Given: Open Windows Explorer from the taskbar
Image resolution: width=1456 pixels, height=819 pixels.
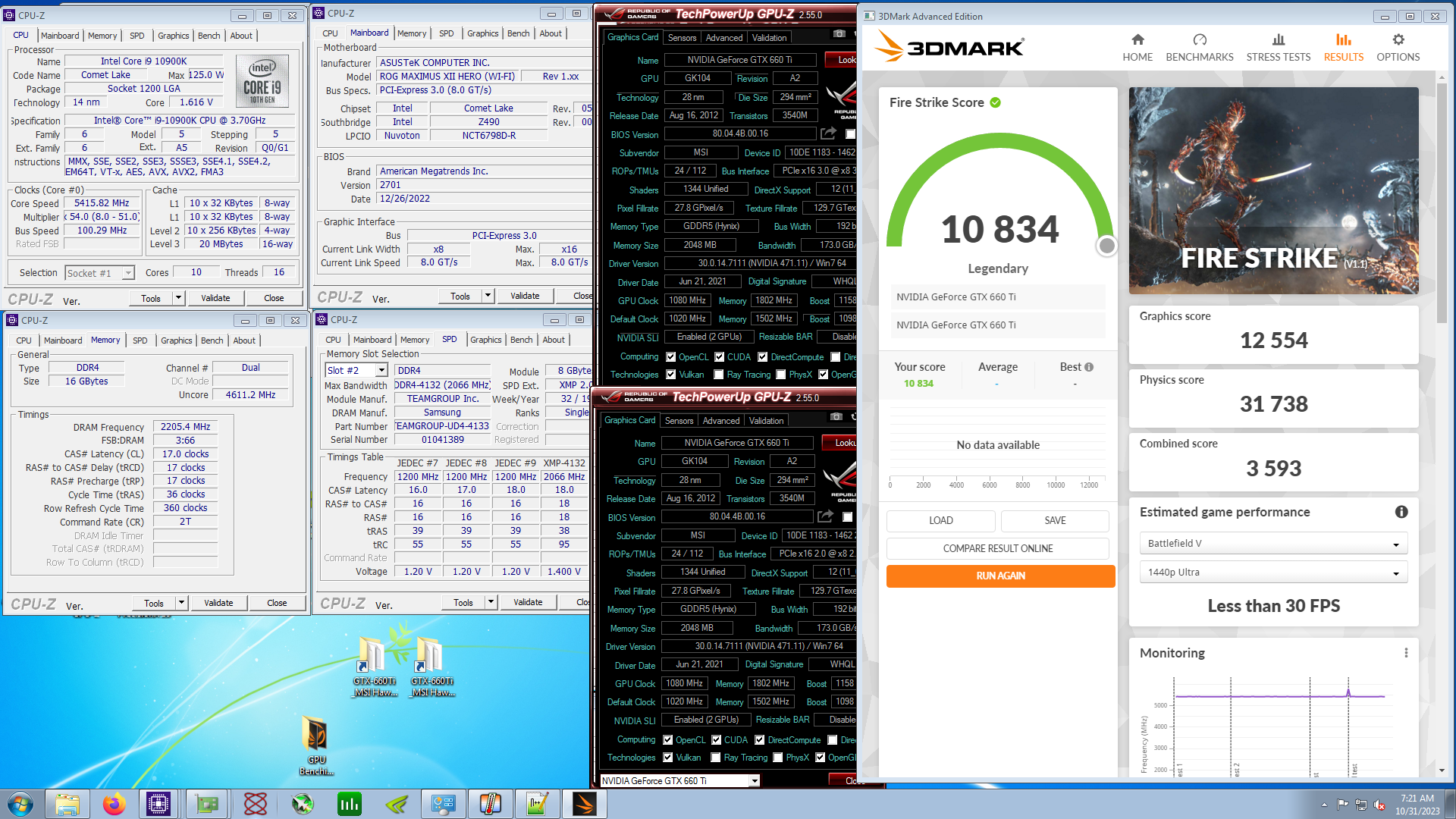Looking at the screenshot, I should [67, 804].
